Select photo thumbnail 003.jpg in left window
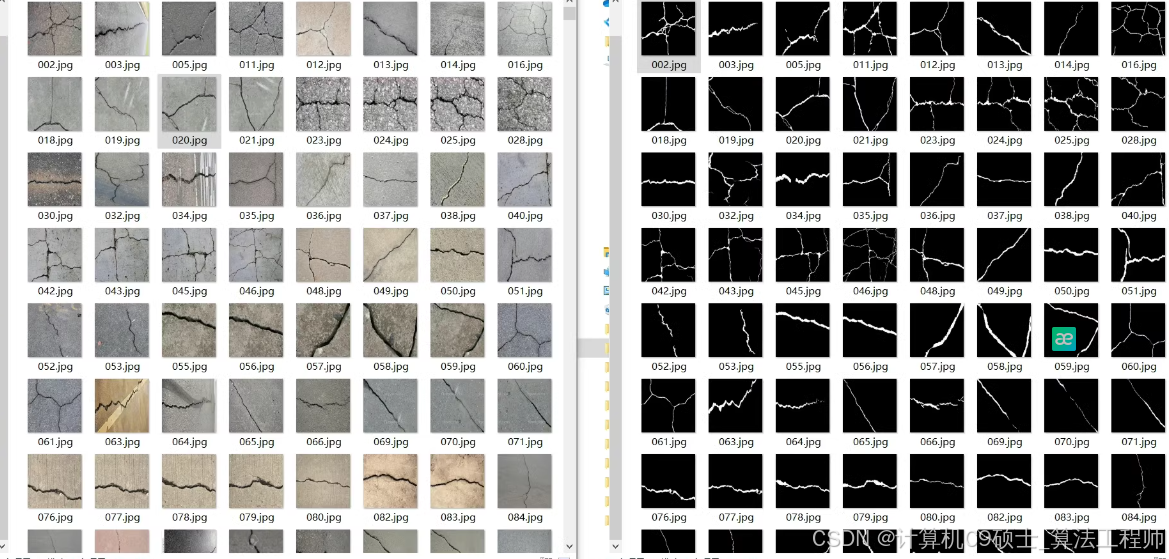The height and width of the screenshot is (559, 1169). tap(122, 28)
